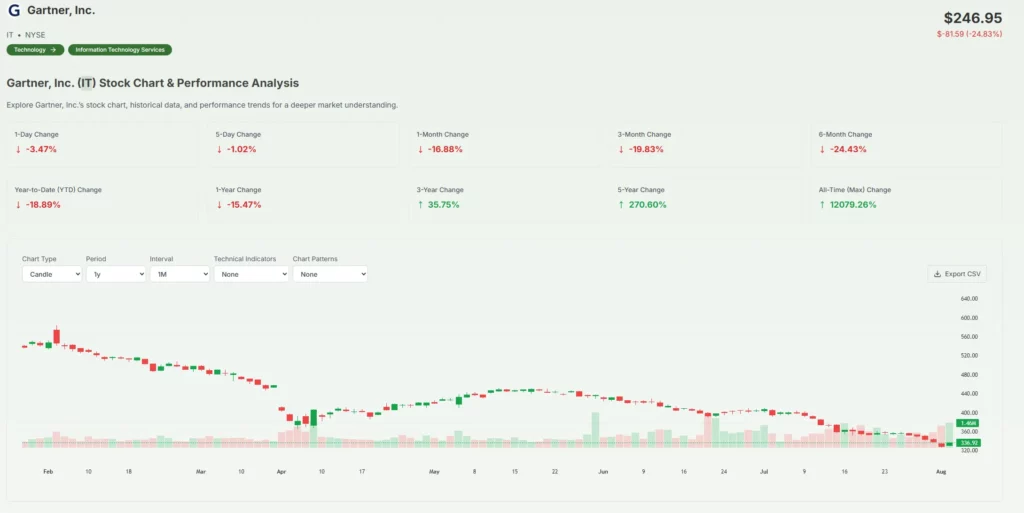
Task: Click the 1.46M volume label on the axis
Action: 968,424
